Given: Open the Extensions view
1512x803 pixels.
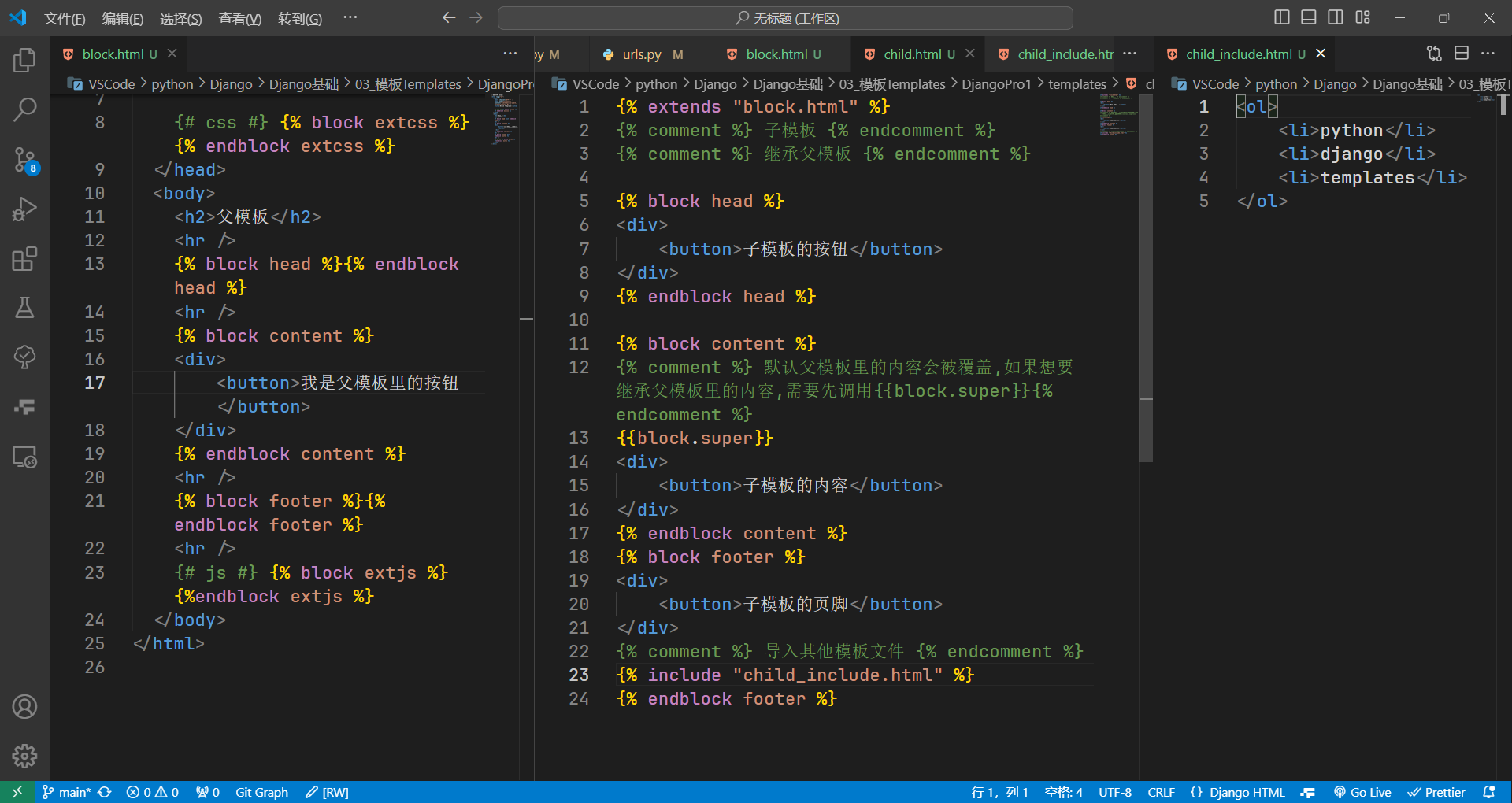Looking at the screenshot, I should 24,259.
